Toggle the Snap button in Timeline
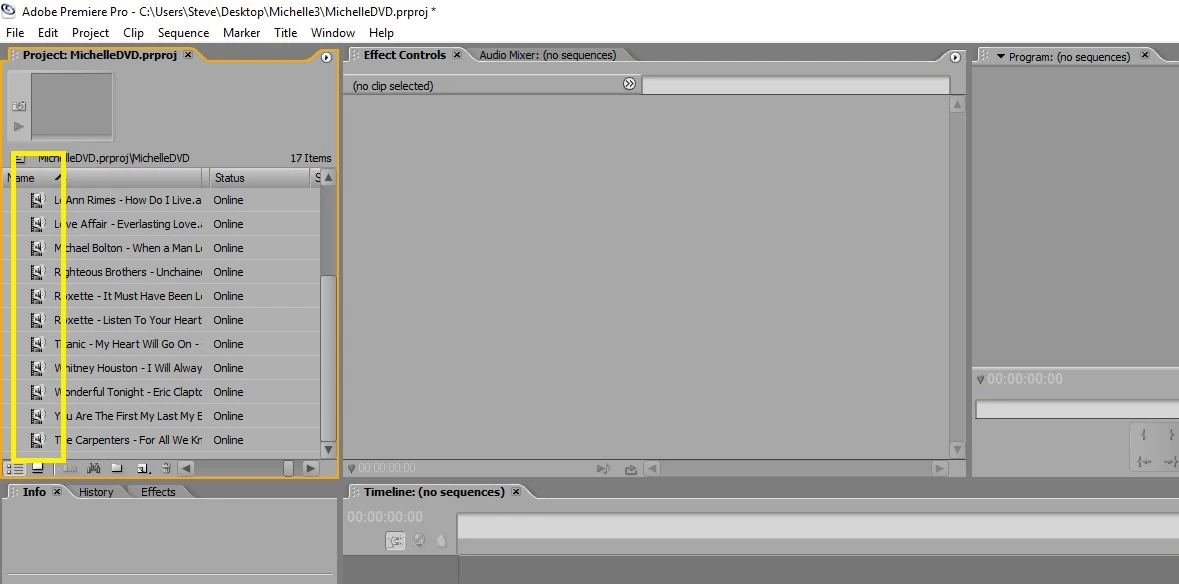Image resolution: width=1179 pixels, height=584 pixels. (396, 540)
